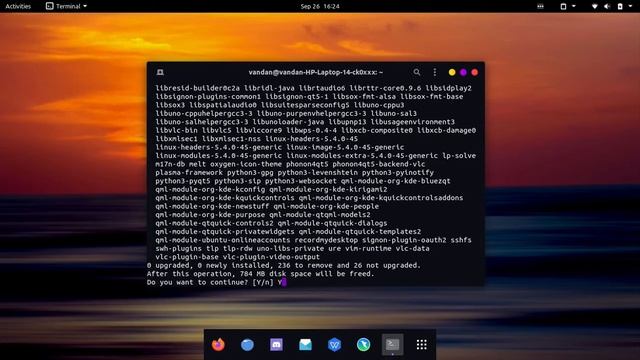Click text '236 to remove' in summary line

pyautogui.click(x=304, y=265)
